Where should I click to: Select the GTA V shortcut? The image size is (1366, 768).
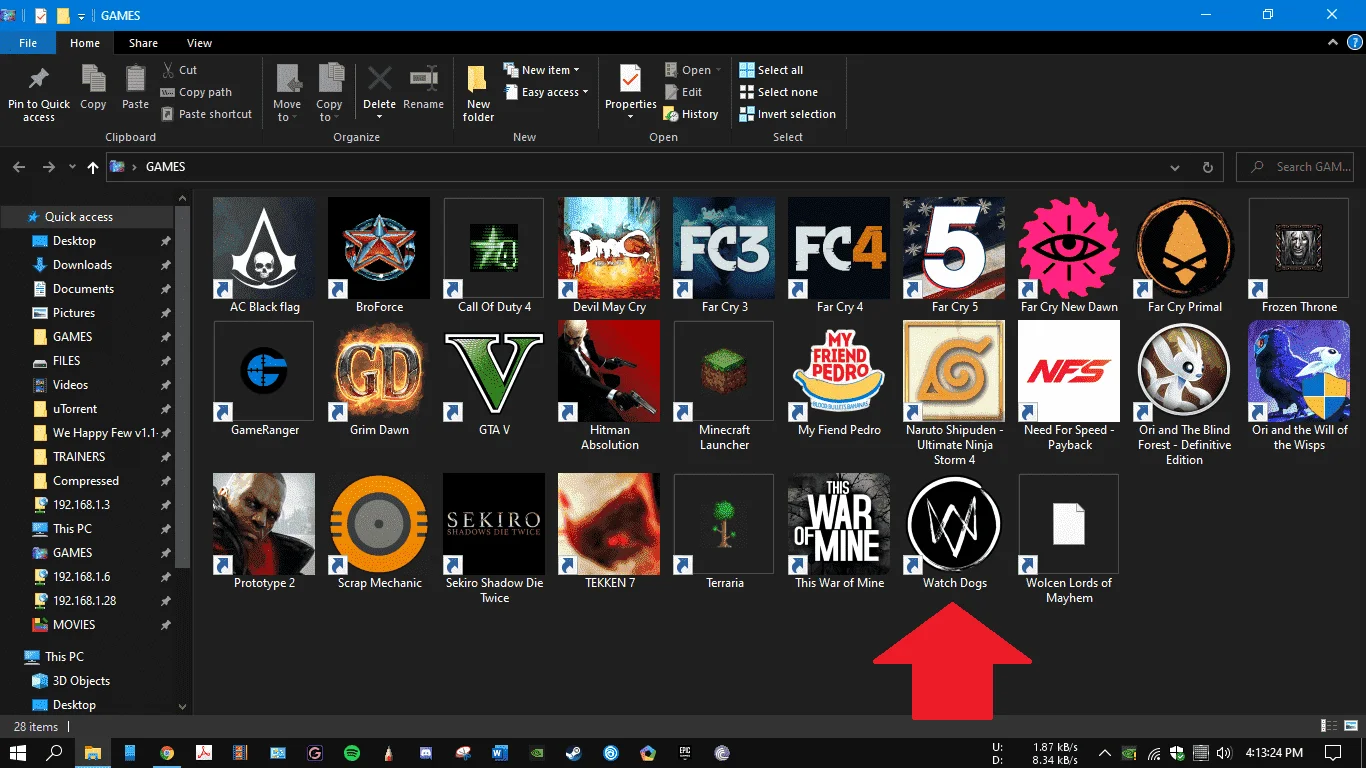[494, 379]
